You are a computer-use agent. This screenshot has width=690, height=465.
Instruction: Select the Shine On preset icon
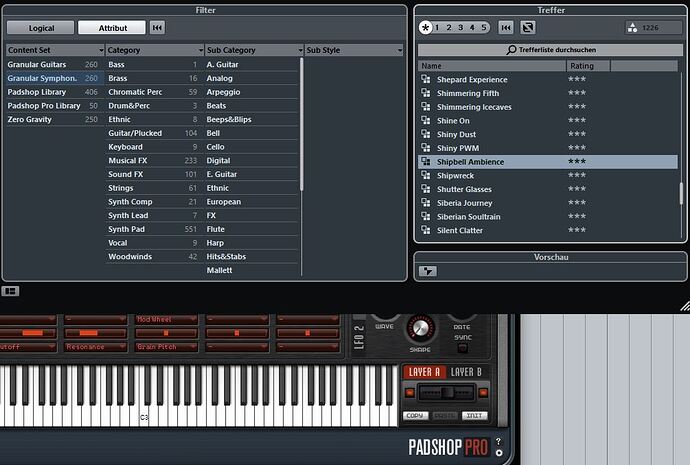[x=426, y=120]
